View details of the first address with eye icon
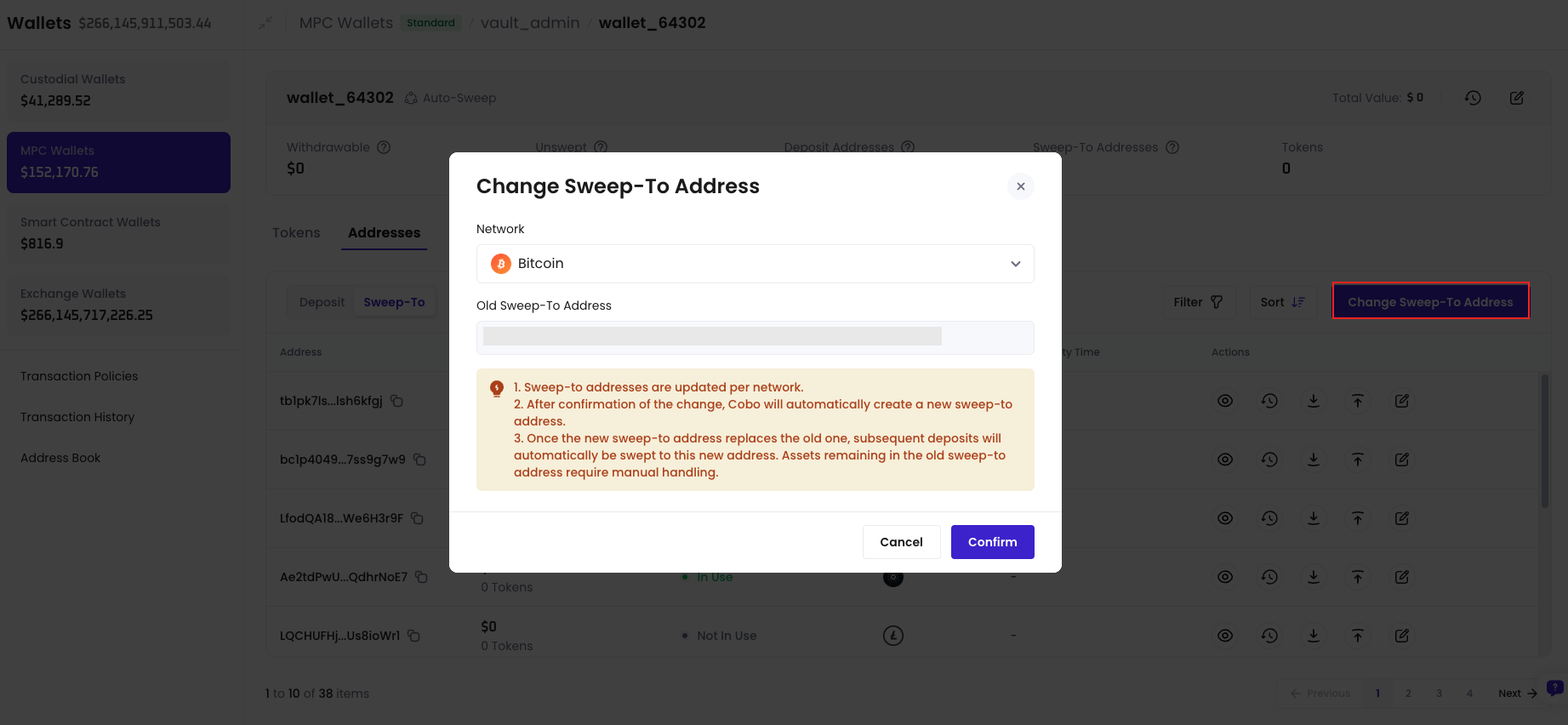The image size is (1568, 725). point(1225,401)
